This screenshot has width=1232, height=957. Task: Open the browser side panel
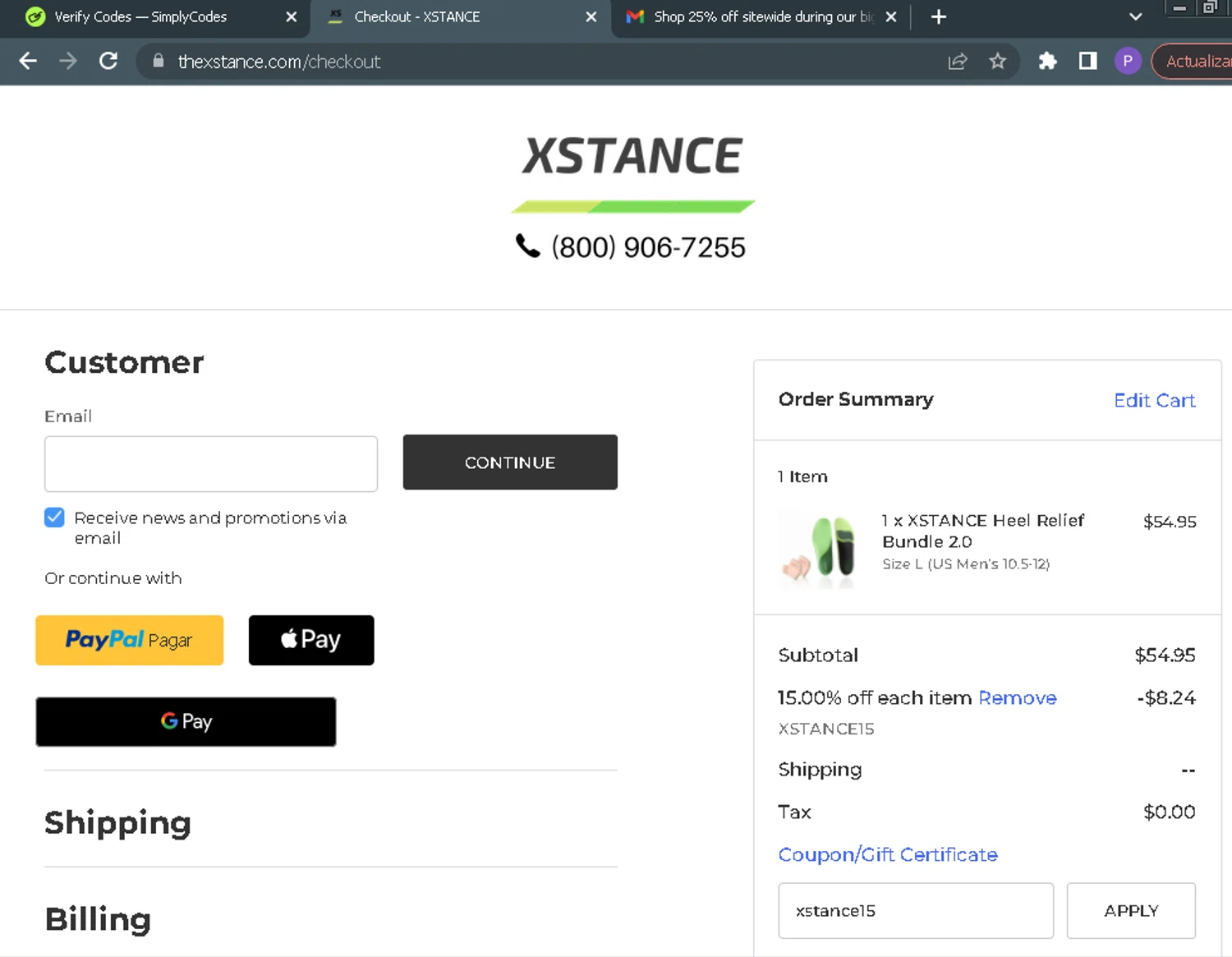pos(1087,62)
